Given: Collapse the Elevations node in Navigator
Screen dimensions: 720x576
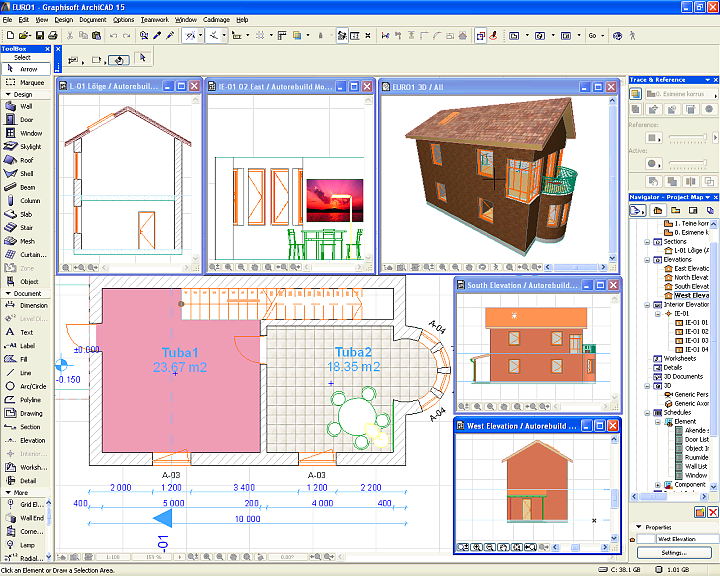Looking at the screenshot, I should (x=647, y=260).
